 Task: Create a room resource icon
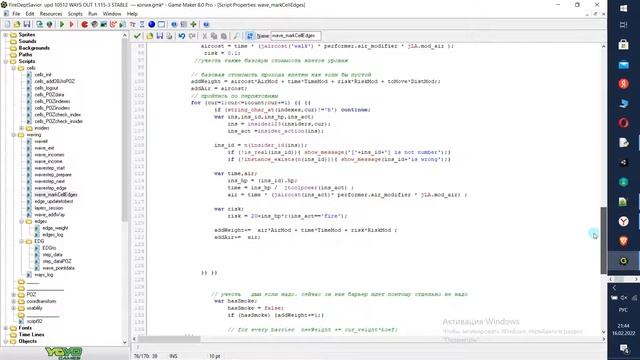161,24
